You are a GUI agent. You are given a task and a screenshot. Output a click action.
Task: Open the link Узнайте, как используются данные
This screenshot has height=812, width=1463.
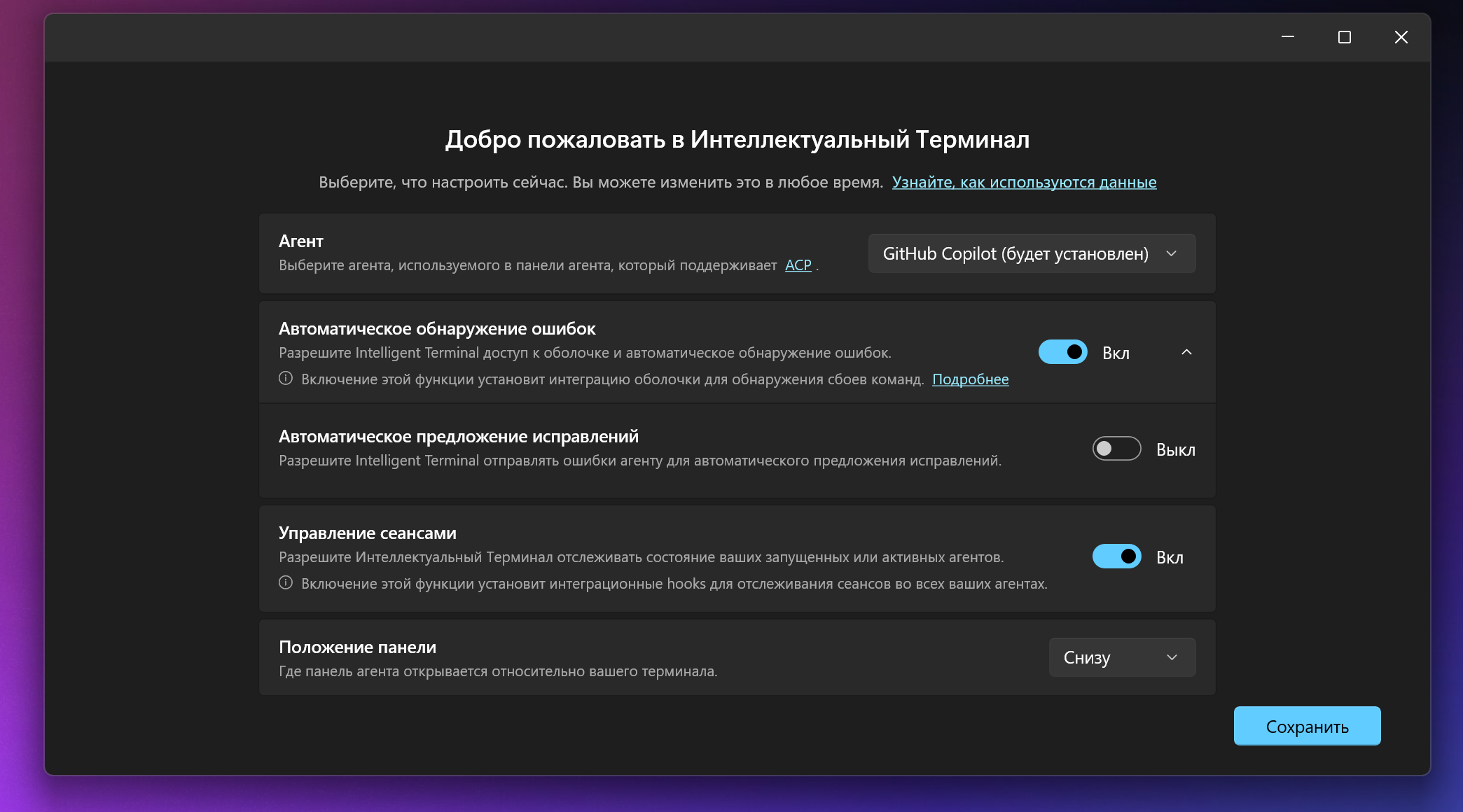tap(1024, 182)
